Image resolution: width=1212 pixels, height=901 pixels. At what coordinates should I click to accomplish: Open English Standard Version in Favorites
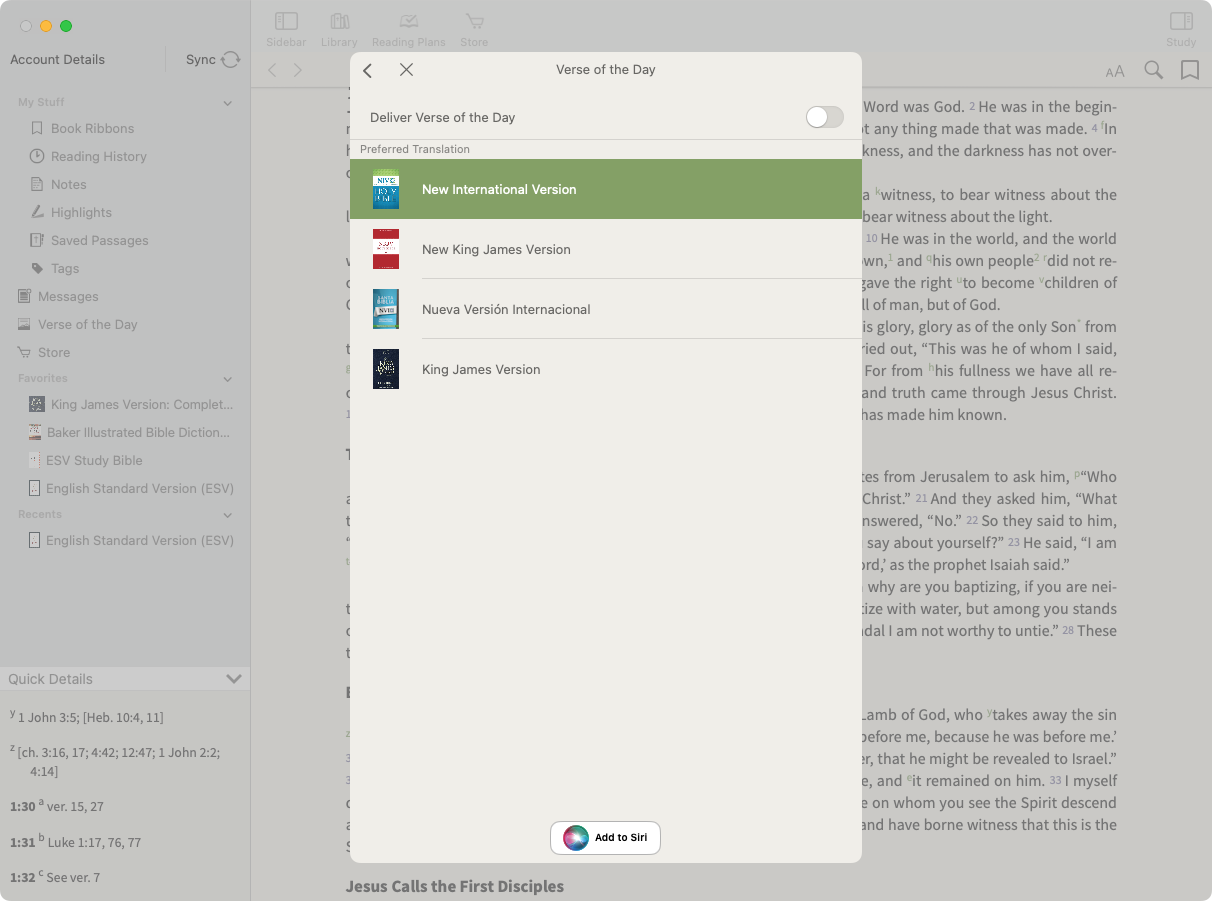[x=140, y=488]
